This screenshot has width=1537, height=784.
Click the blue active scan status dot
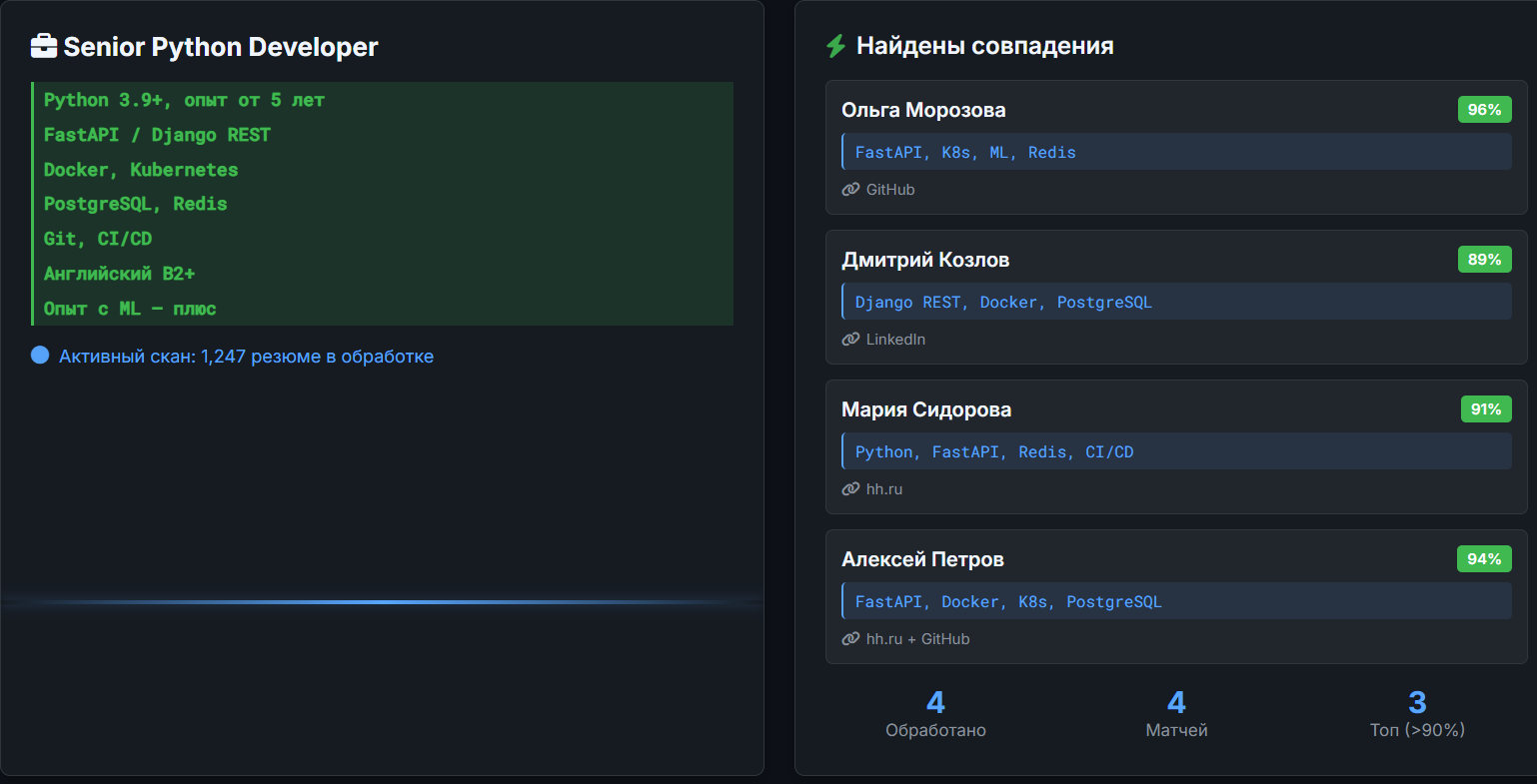[x=40, y=356]
